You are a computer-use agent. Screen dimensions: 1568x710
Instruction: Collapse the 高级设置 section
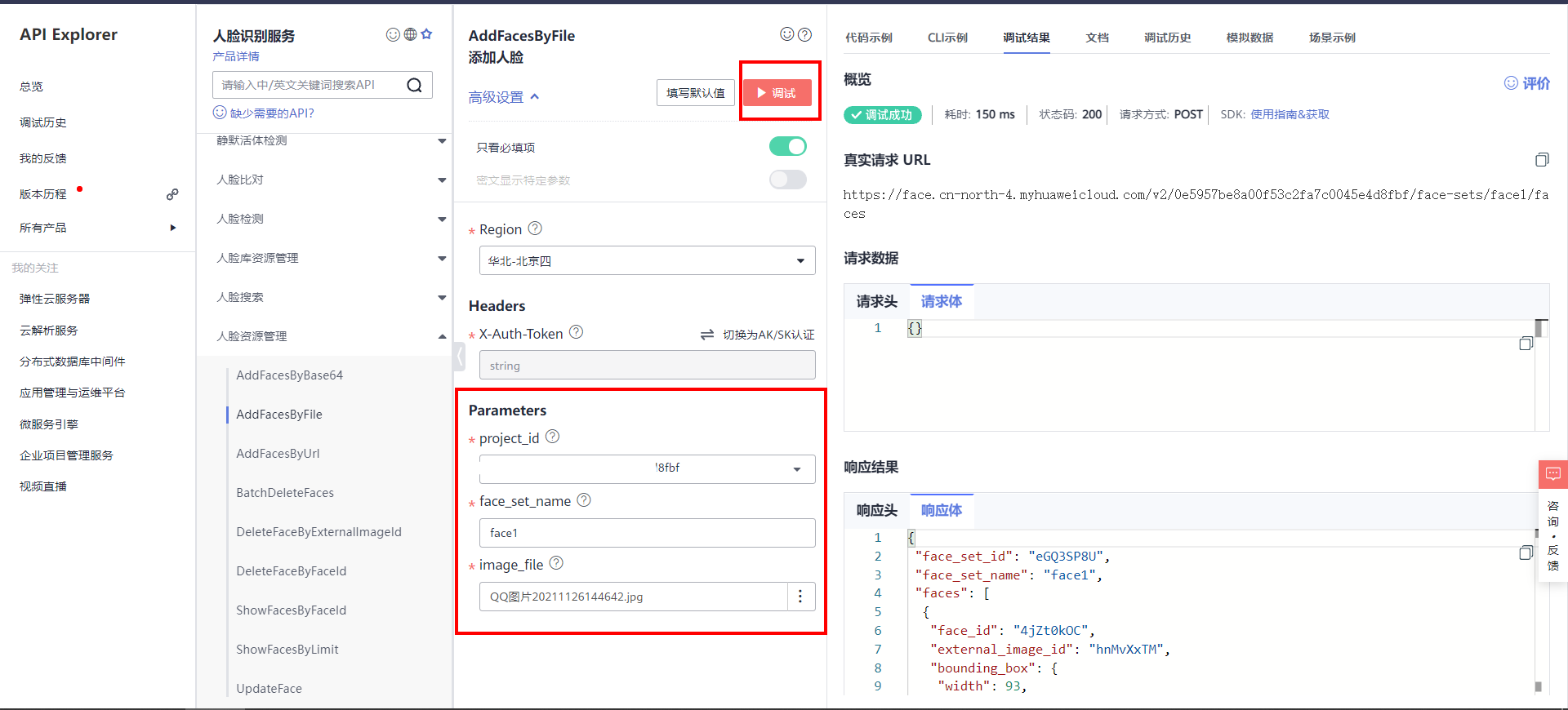(504, 97)
